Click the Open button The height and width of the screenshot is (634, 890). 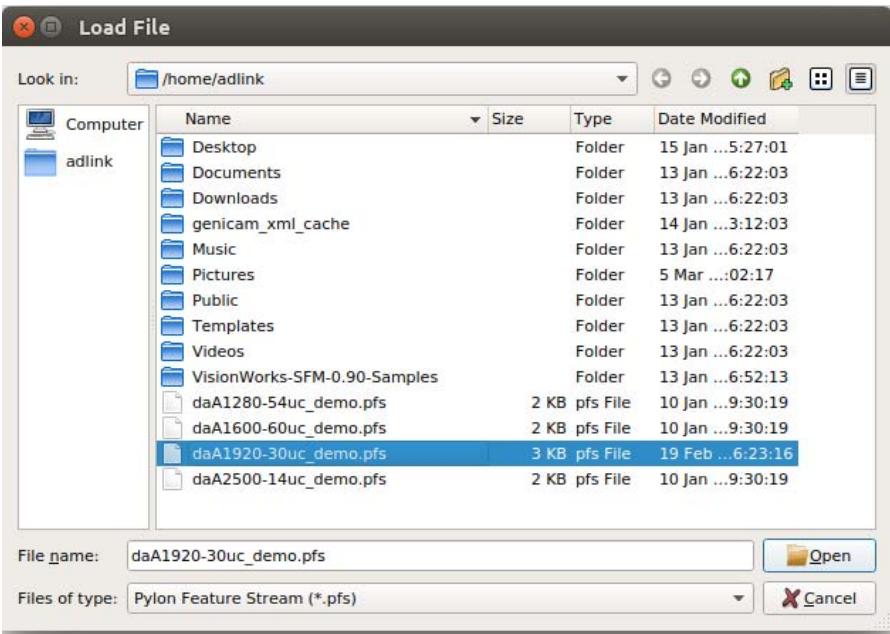coord(819,556)
